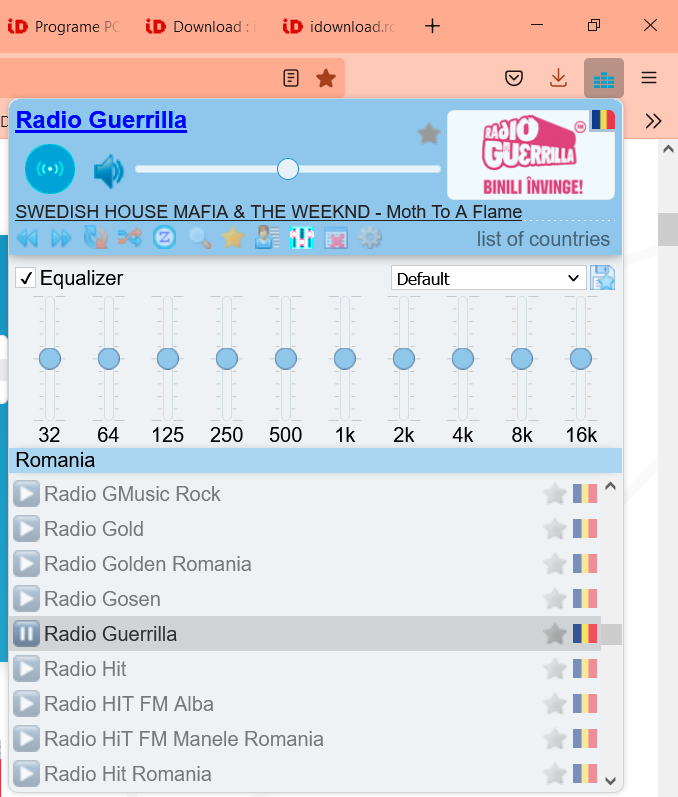Screen dimensions: 678x797
Task: Switch to the Download browser tab
Action: click(202, 26)
